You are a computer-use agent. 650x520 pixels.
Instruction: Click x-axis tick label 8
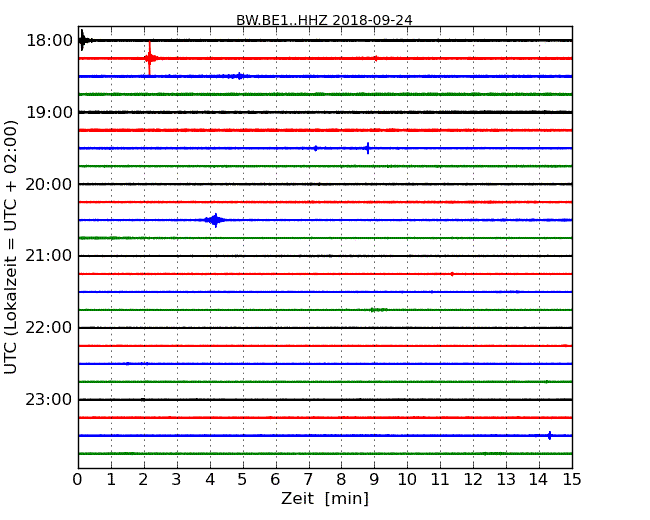341,480
